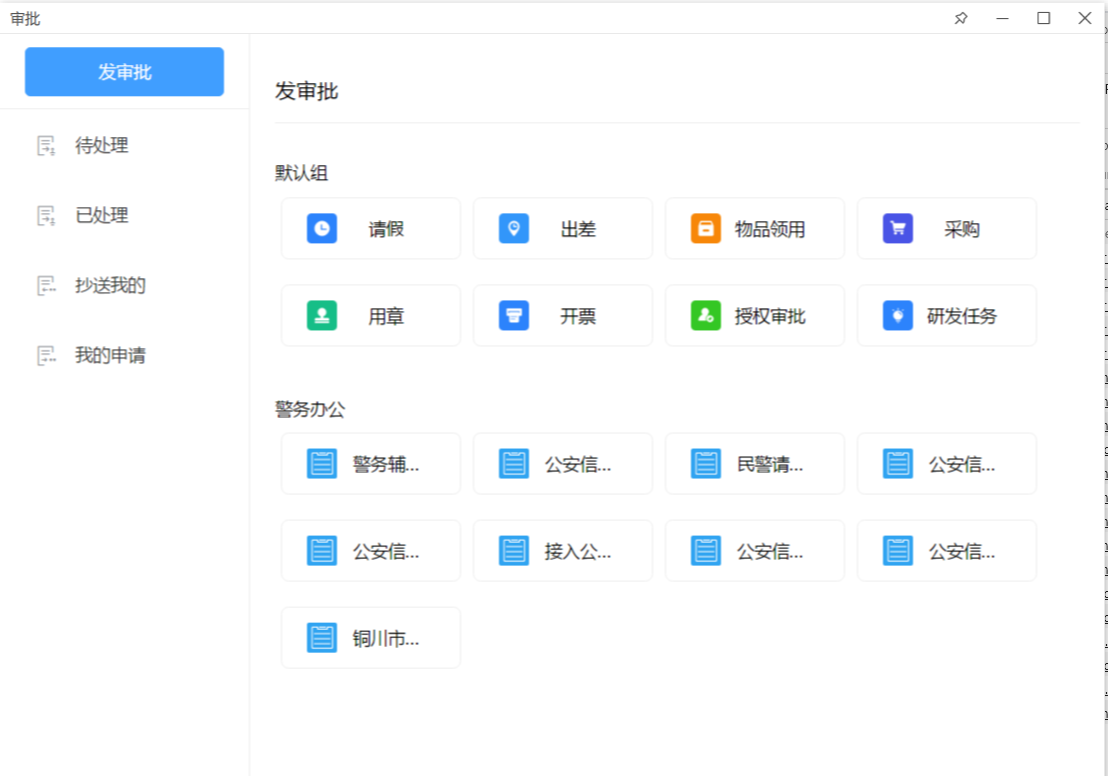Open the 公安信... form right of 警务辅...
This screenshot has height=776, width=1108.
click(x=563, y=464)
